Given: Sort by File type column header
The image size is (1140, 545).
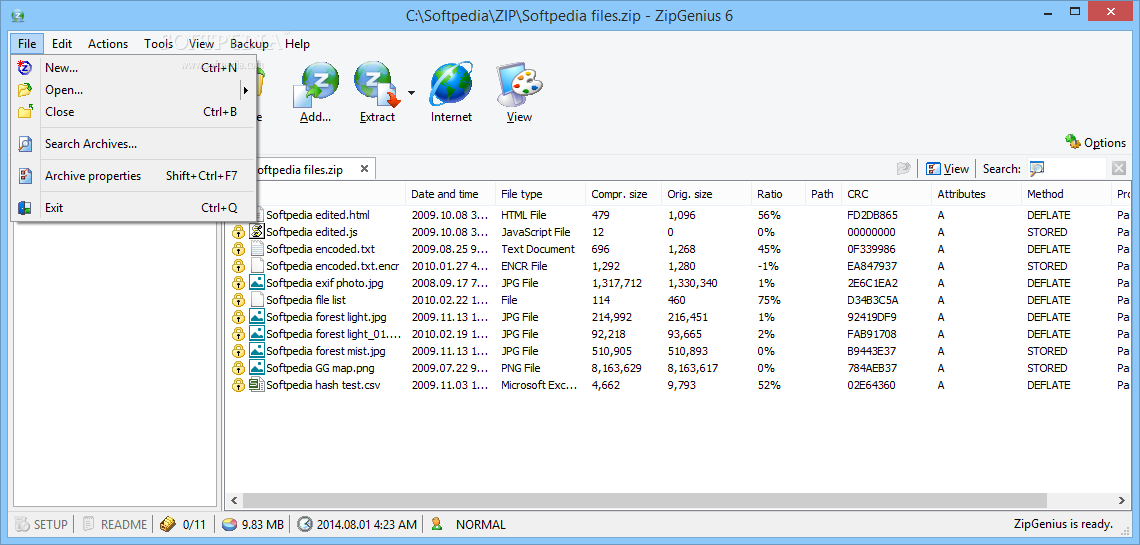Looking at the screenshot, I should [540, 194].
